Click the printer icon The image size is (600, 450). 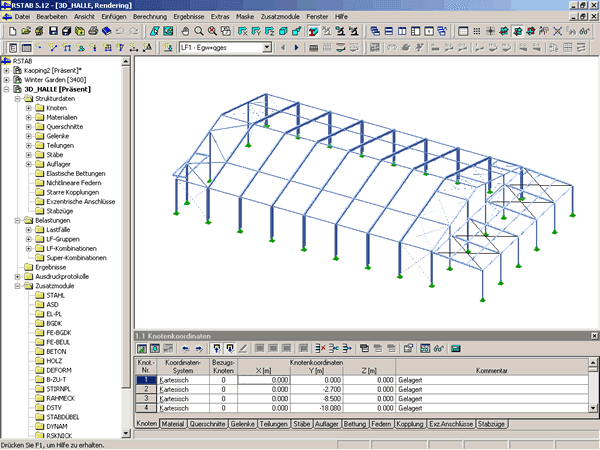pyautogui.click(x=93, y=31)
